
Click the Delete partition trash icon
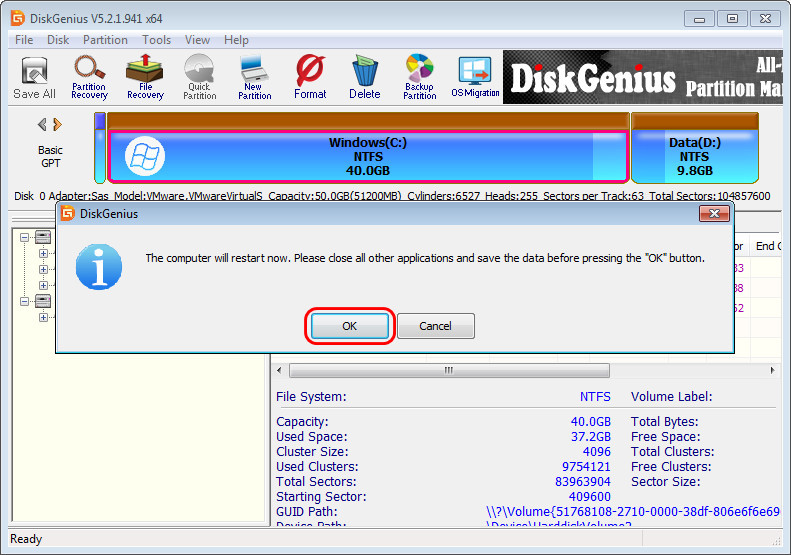click(364, 77)
